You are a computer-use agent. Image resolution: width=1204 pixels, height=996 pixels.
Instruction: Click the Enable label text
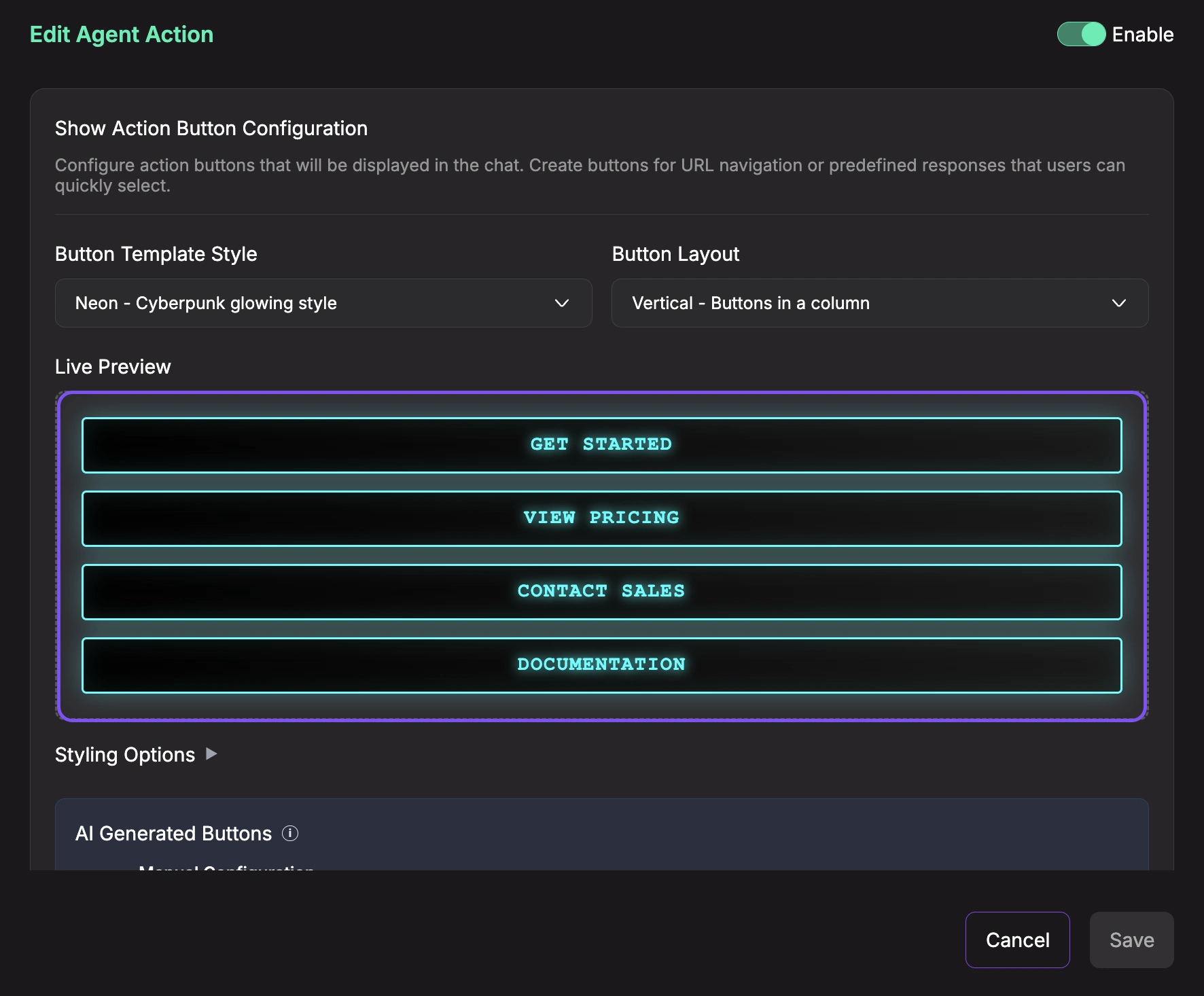(1142, 35)
